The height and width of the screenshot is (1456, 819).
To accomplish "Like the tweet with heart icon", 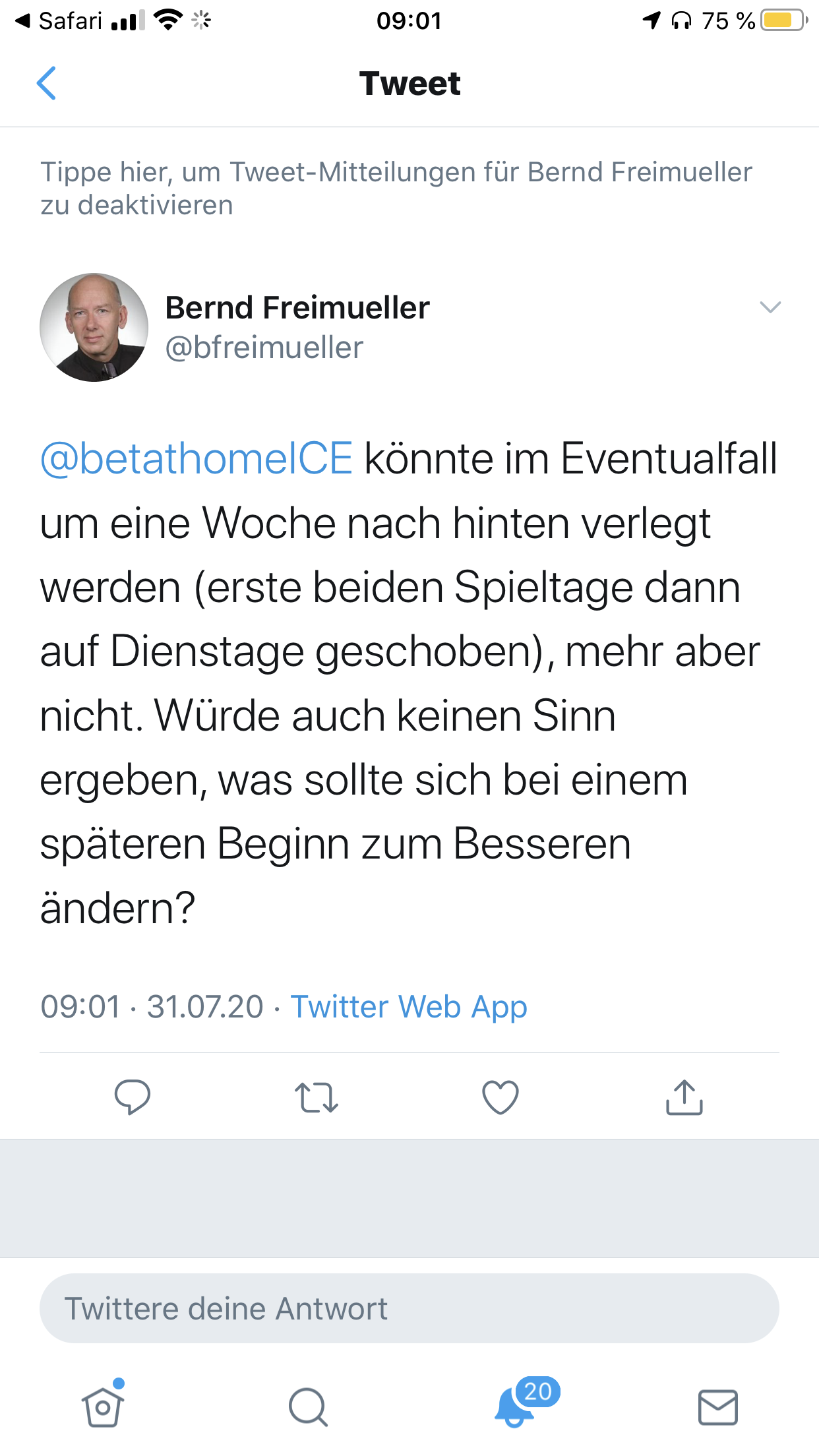I will (501, 1097).
